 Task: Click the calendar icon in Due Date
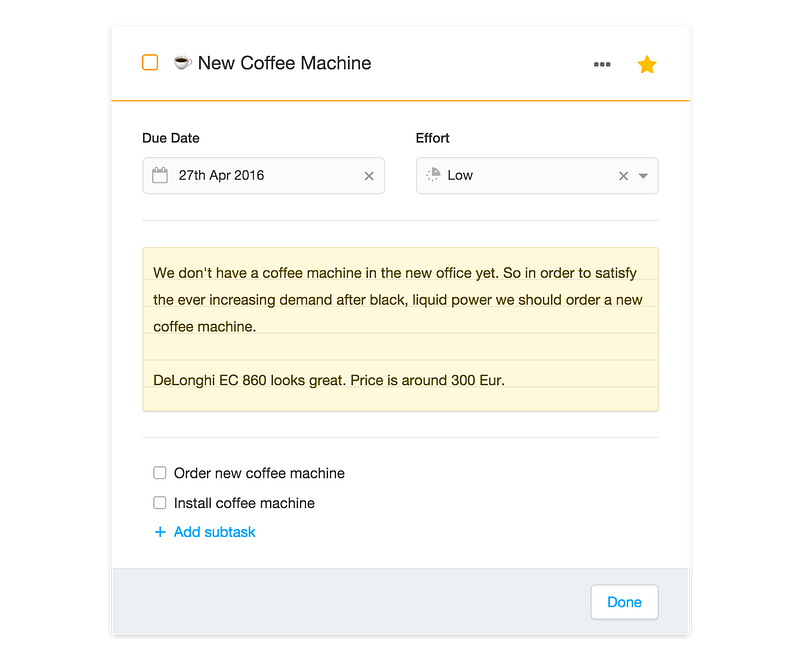[160, 175]
